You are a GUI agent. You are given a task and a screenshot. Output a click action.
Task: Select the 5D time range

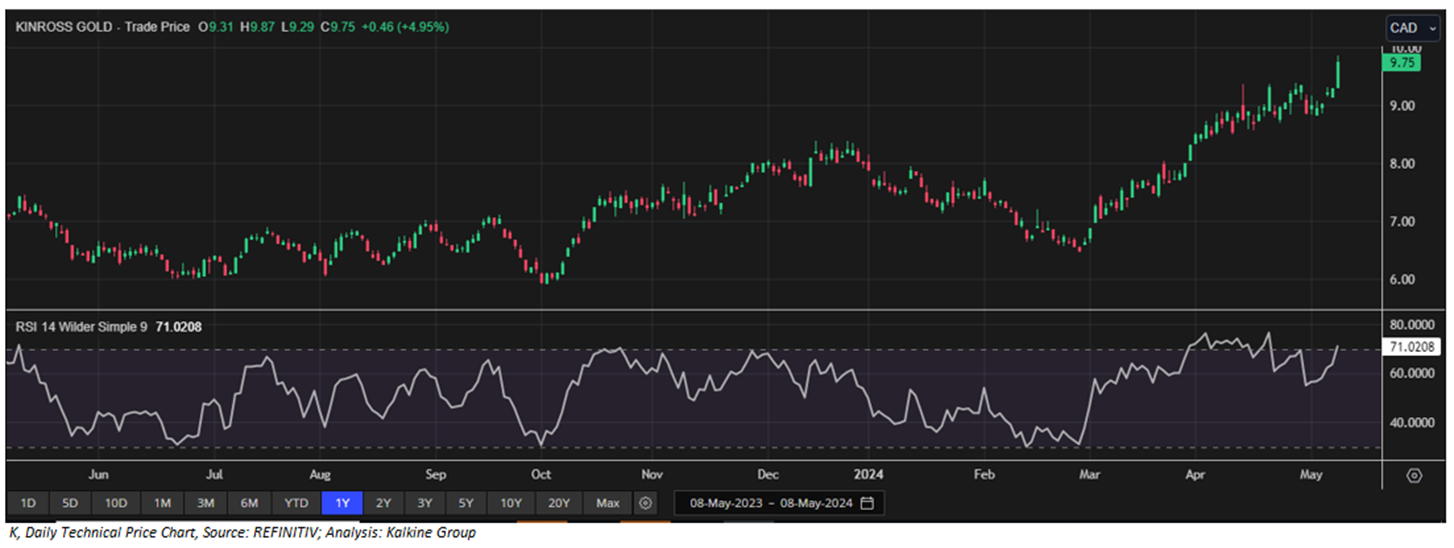click(70, 503)
